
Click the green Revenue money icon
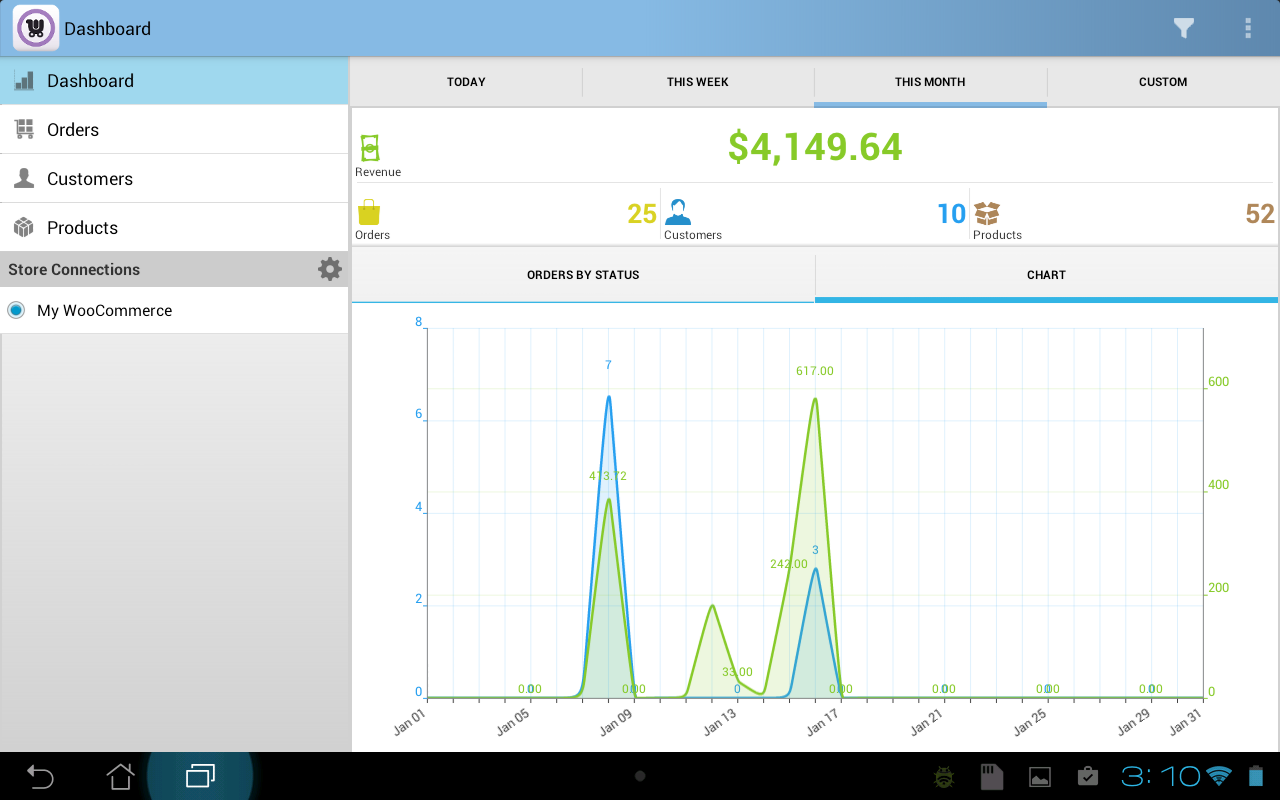[370, 148]
